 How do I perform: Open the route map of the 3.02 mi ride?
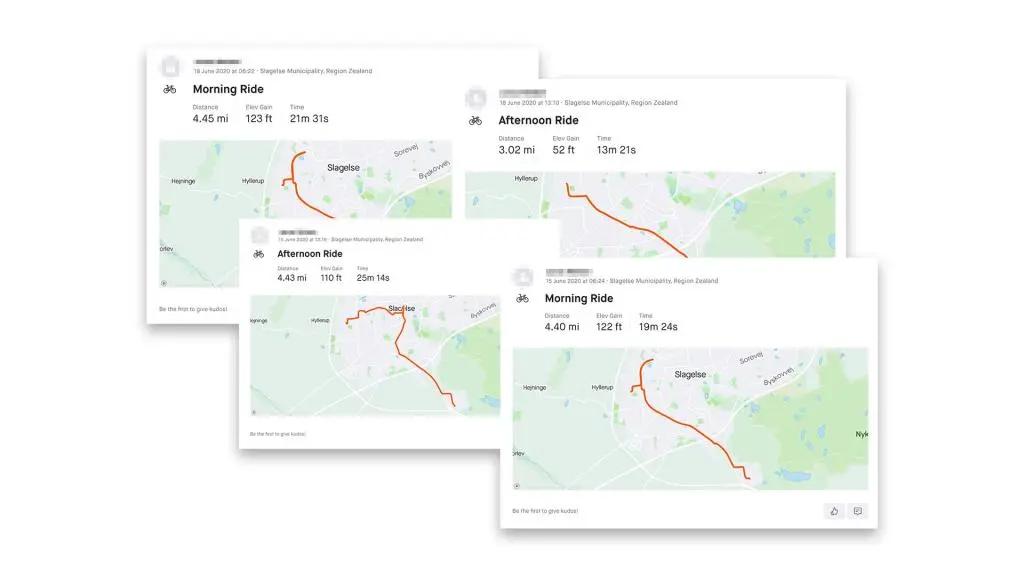pyautogui.click(x=650, y=212)
